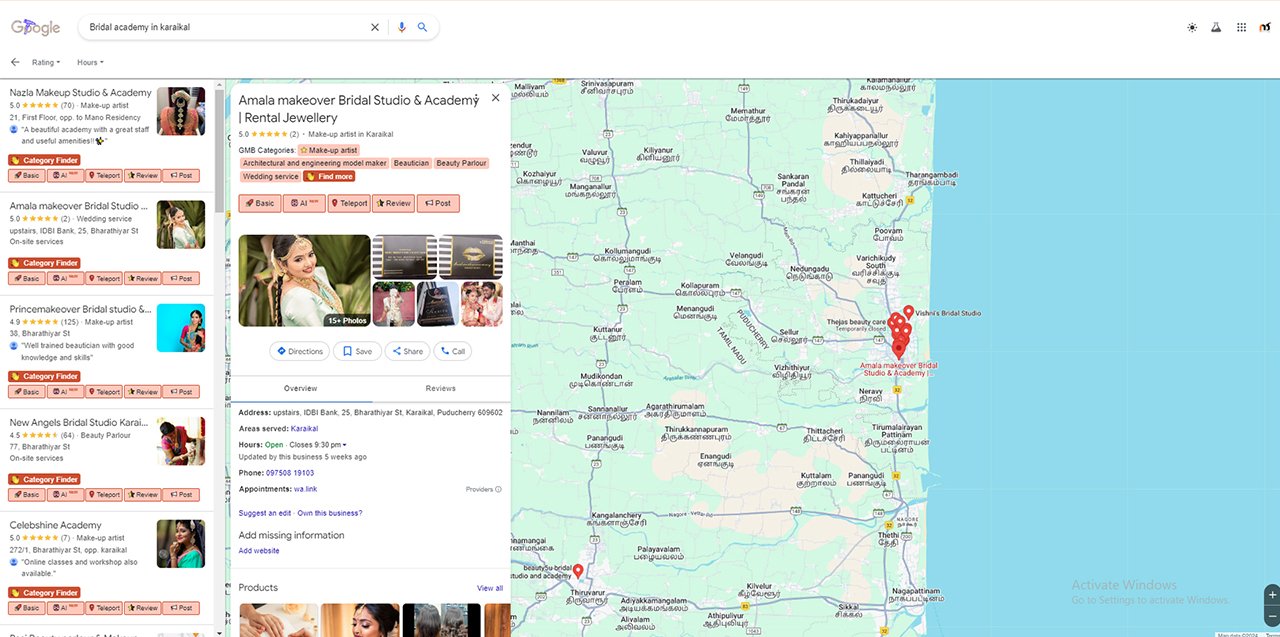Click Post button under Princemakeover listing

(x=180, y=392)
